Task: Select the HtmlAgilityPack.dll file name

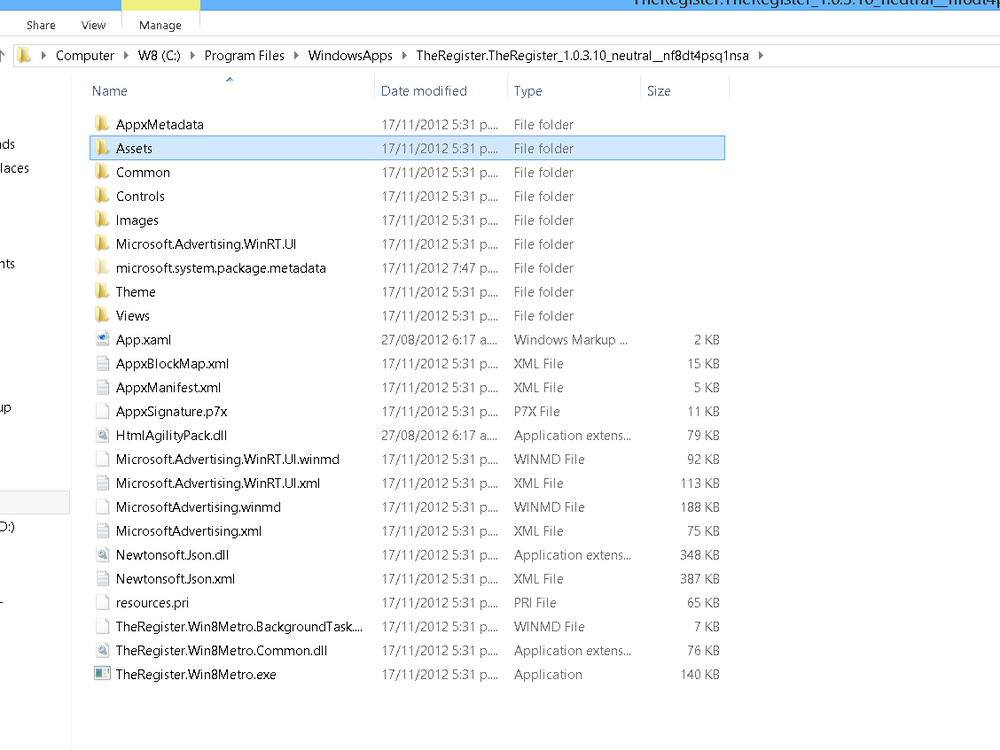Action: click(x=171, y=435)
